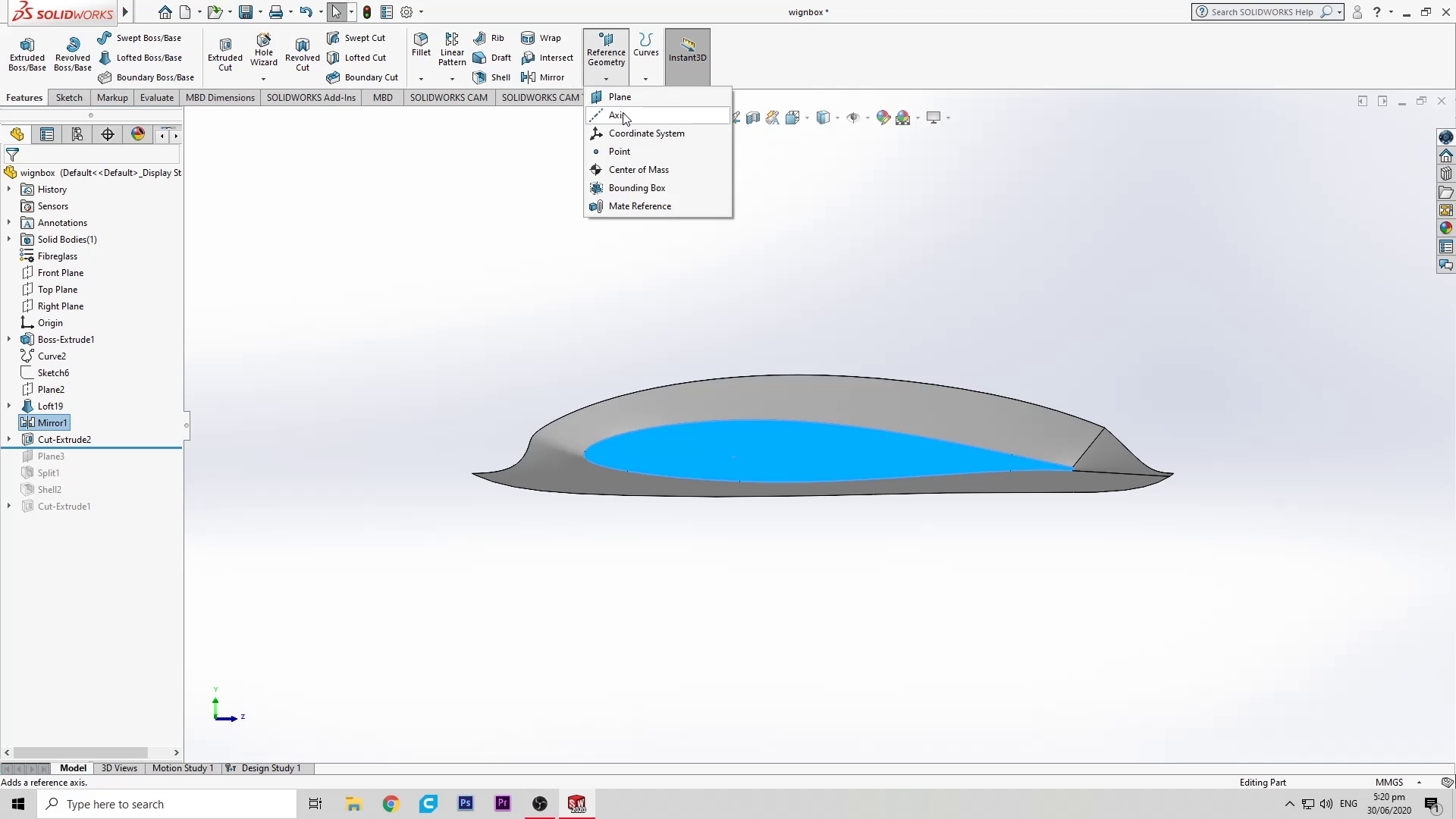Image resolution: width=1456 pixels, height=819 pixels.
Task: Click the Search SOLIDWORKS Help field
Action: click(x=1261, y=12)
